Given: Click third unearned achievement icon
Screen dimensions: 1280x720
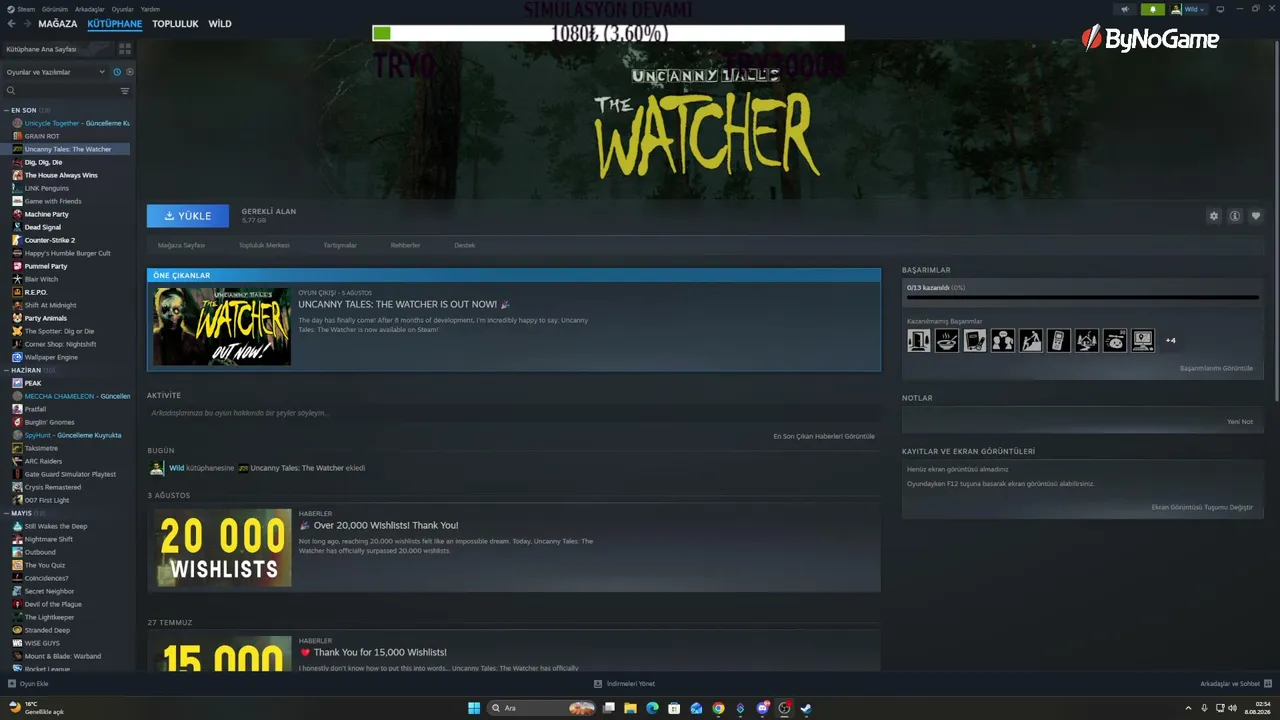Looking at the screenshot, I should click(975, 340).
